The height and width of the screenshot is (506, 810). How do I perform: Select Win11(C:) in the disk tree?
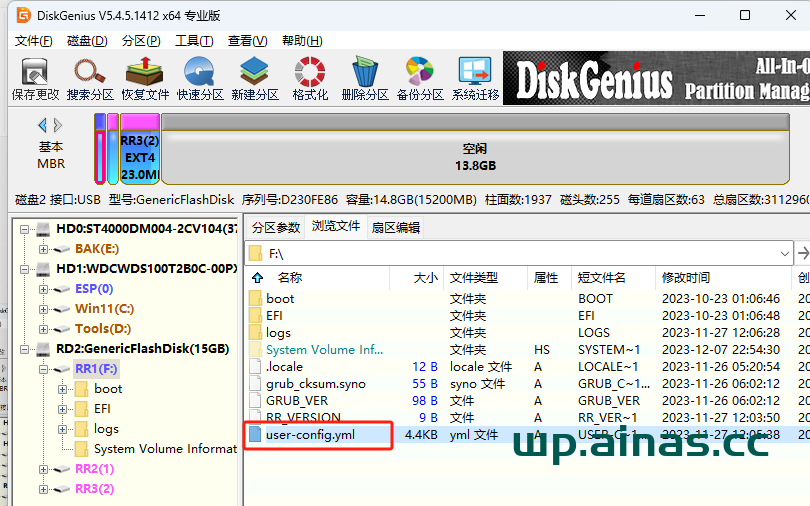pyautogui.click(x=104, y=309)
